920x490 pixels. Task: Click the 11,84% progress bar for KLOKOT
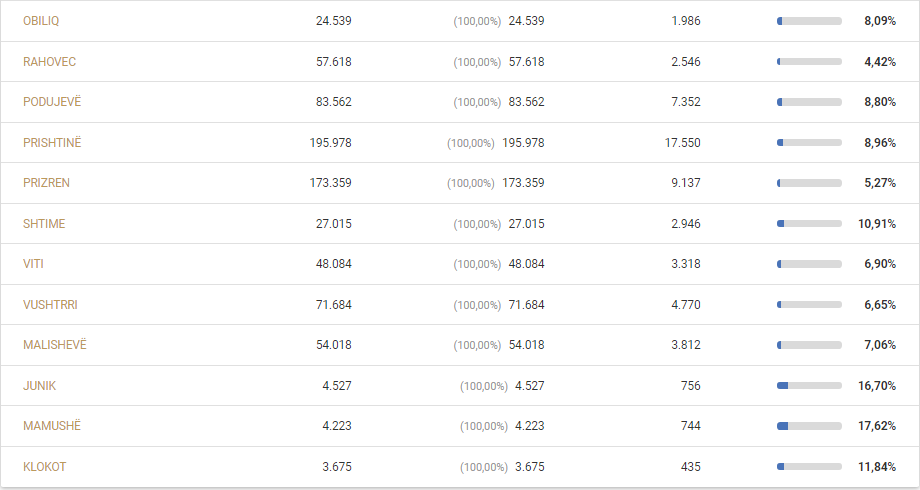[x=809, y=467]
